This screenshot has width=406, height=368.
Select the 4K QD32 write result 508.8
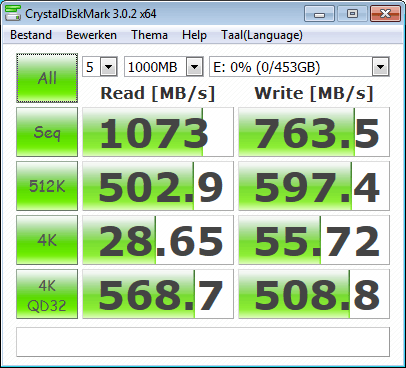pos(314,294)
